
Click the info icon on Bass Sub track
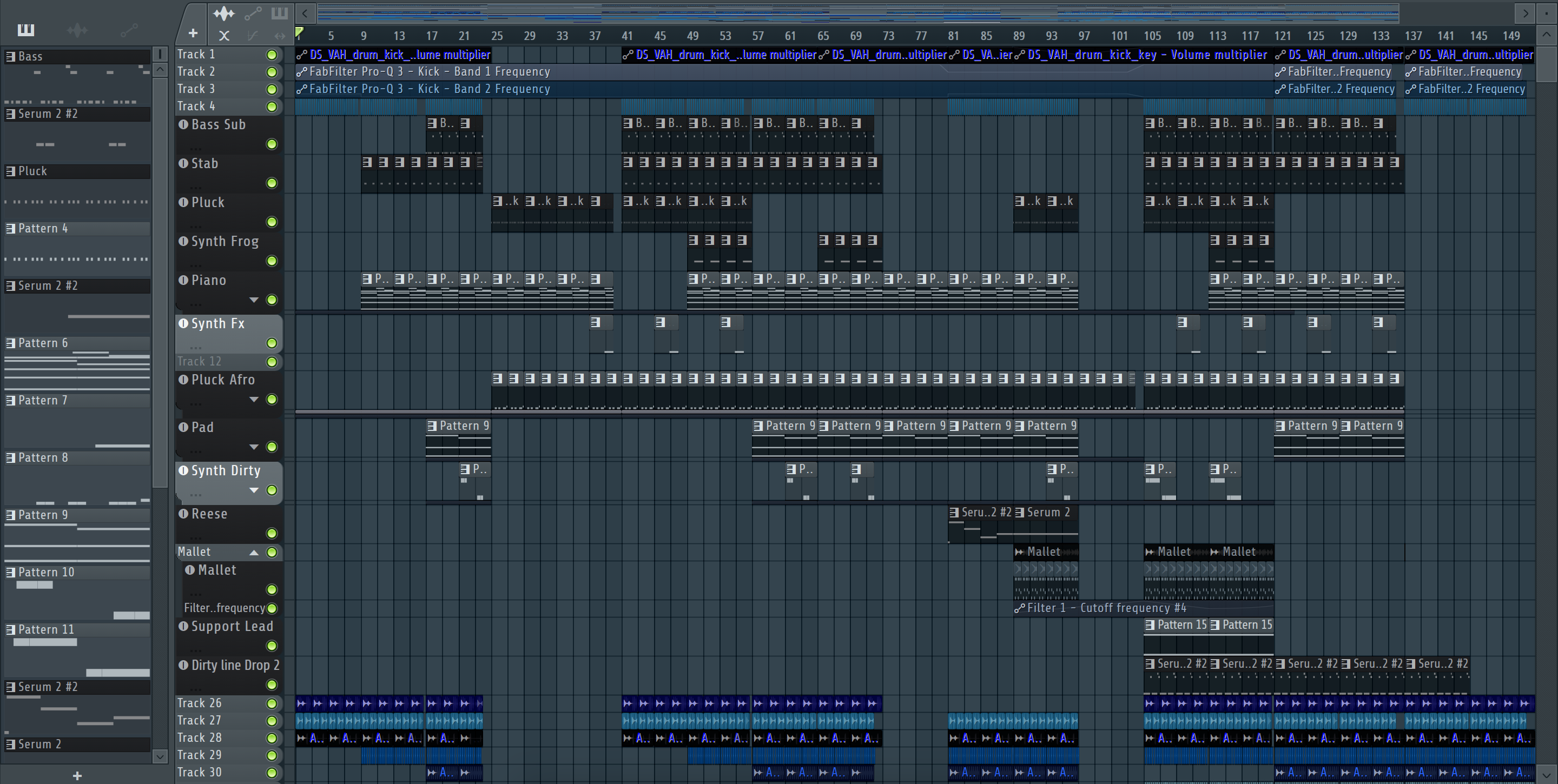pos(183,124)
